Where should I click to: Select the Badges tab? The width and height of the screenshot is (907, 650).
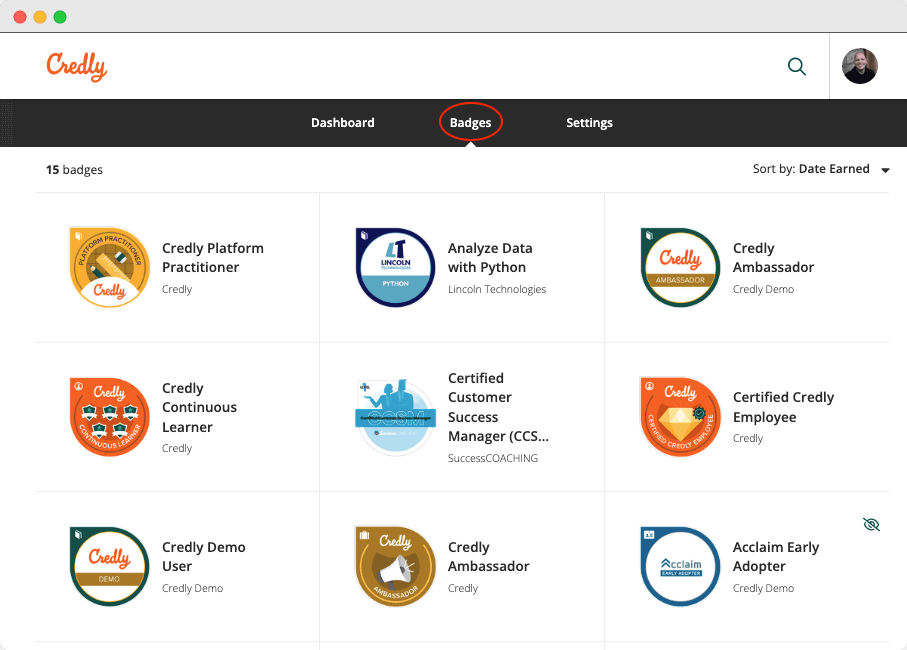(x=470, y=123)
